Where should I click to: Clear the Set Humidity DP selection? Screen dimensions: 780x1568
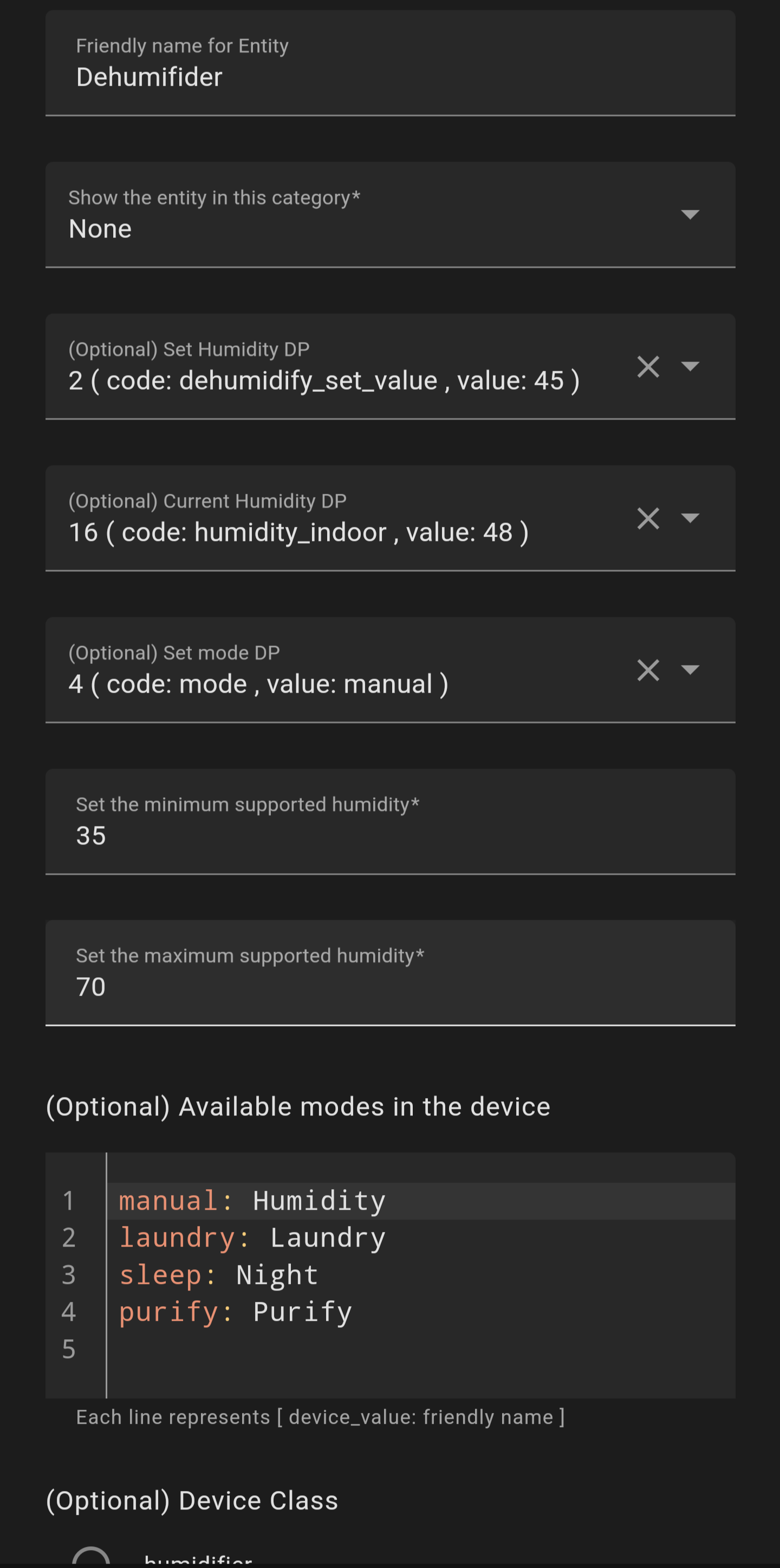point(648,366)
